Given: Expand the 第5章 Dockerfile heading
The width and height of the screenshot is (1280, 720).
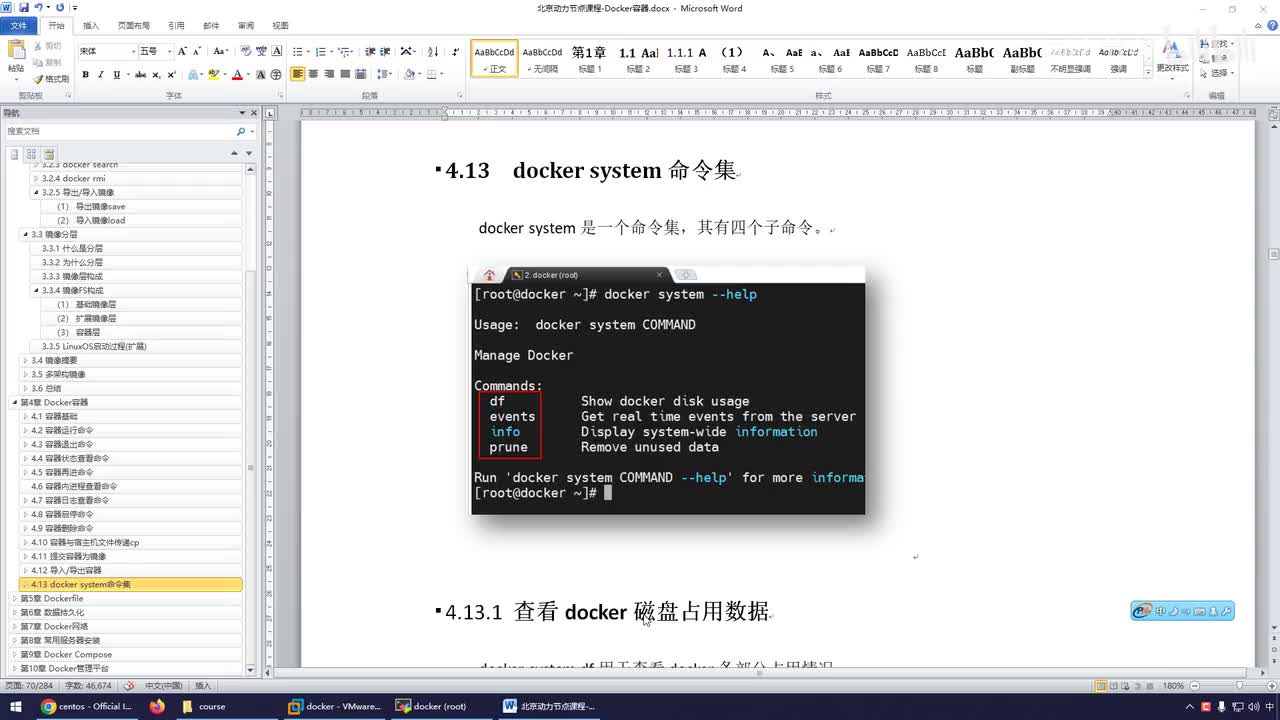Looking at the screenshot, I should (x=15, y=598).
